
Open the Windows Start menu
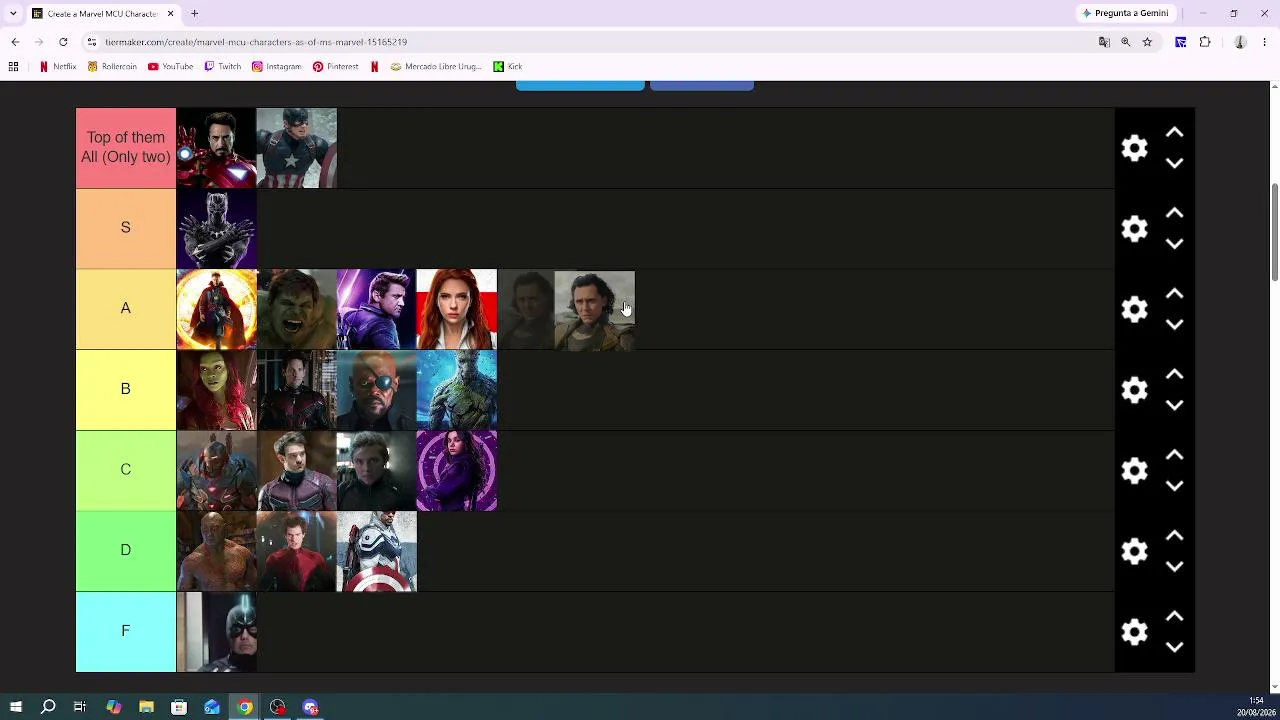[15, 707]
